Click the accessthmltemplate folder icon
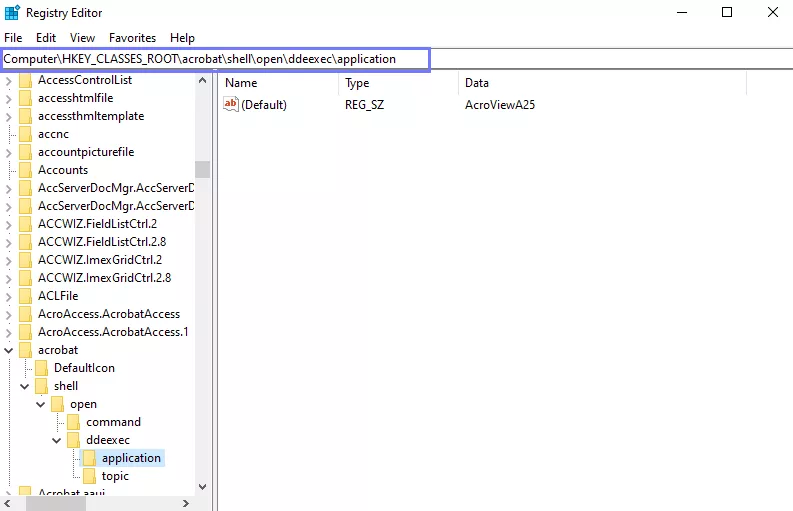The height and width of the screenshot is (511, 793). [25, 116]
